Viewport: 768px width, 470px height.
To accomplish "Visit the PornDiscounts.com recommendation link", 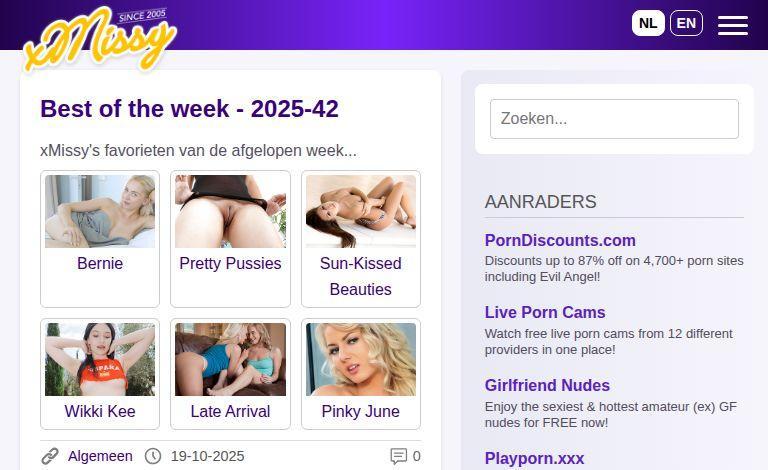I will pyautogui.click(x=560, y=240).
